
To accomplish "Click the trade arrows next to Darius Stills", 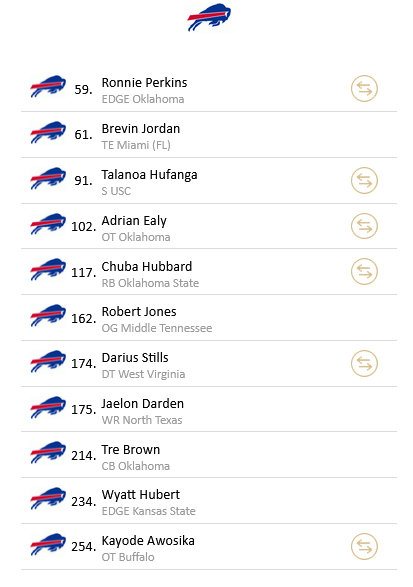I will [364, 364].
